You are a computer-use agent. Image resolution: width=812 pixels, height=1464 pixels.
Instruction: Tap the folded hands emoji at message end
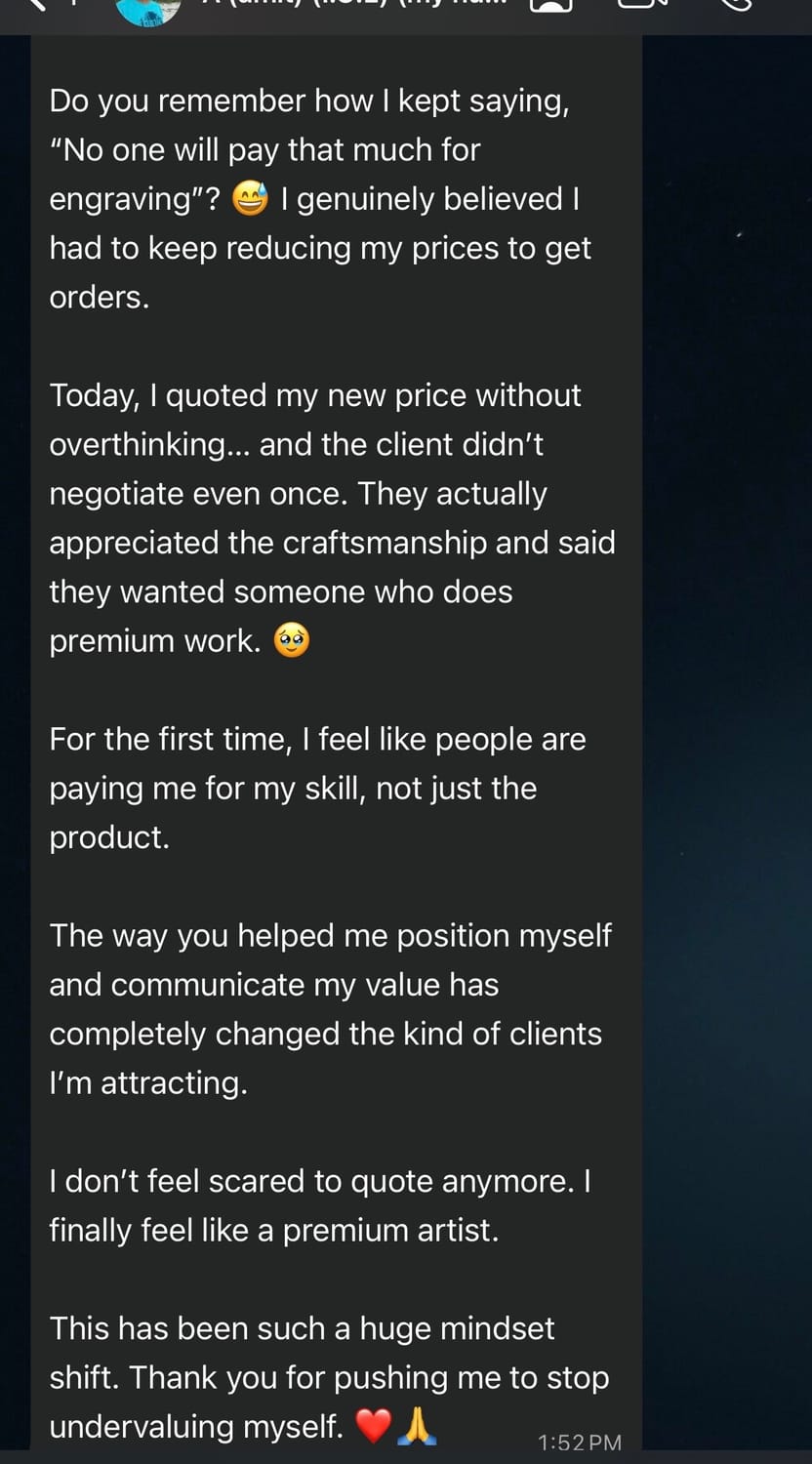click(x=417, y=1427)
